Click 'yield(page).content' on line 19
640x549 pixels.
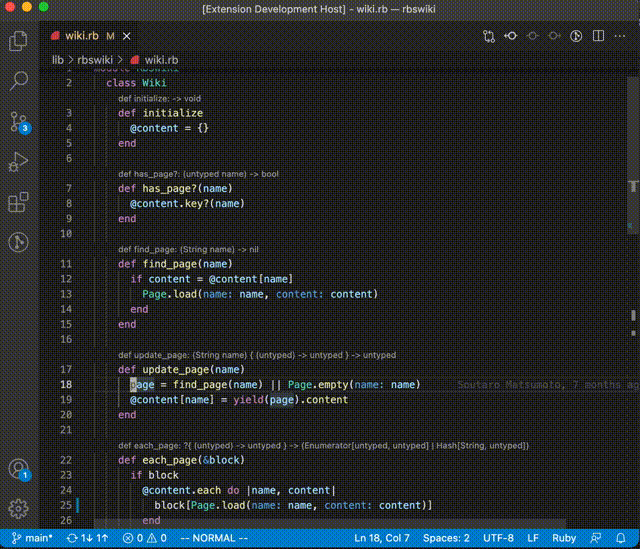[x=290, y=400]
